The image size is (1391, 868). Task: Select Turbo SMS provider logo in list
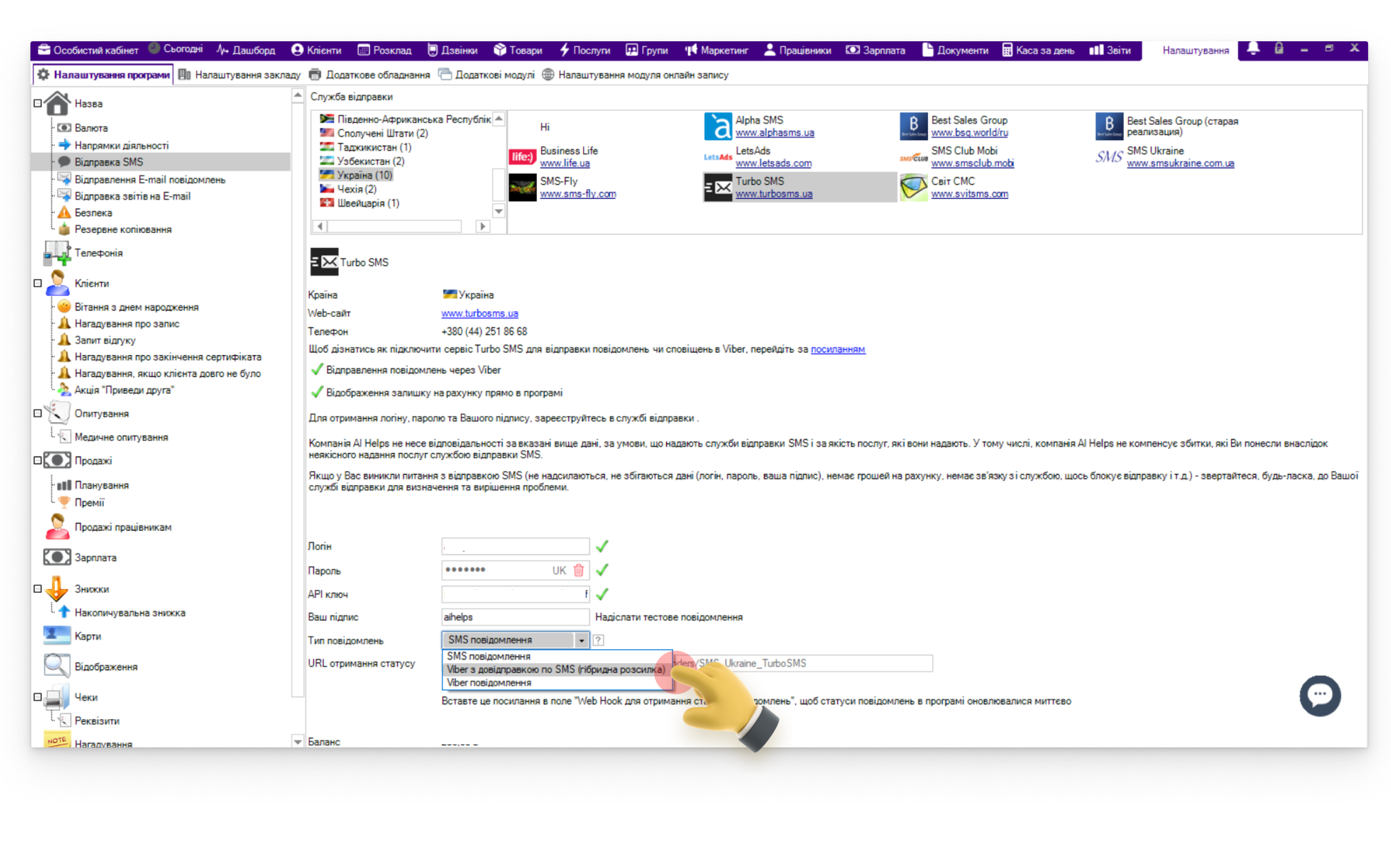(x=718, y=187)
